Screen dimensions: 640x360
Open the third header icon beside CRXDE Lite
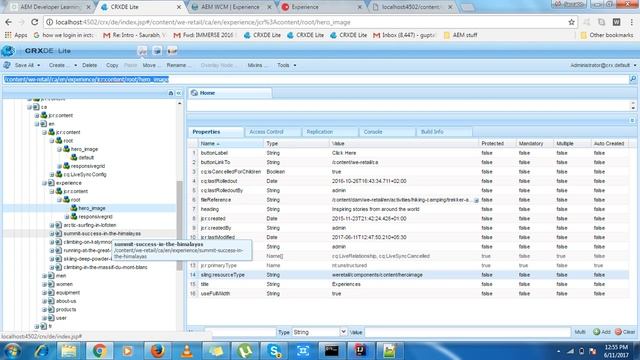[x=172, y=51]
